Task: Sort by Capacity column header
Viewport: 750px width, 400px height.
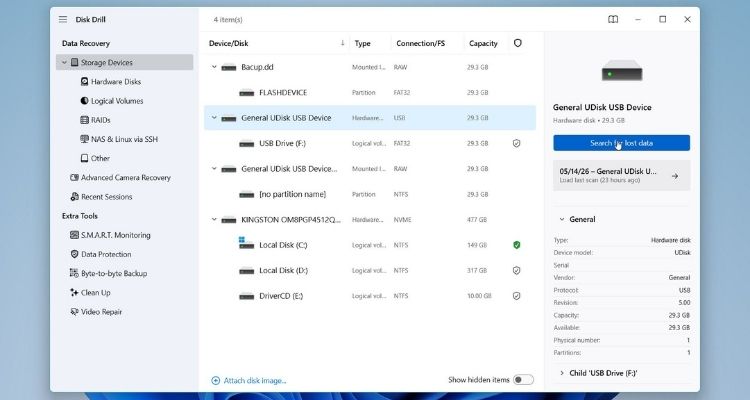Action: click(483, 44)
